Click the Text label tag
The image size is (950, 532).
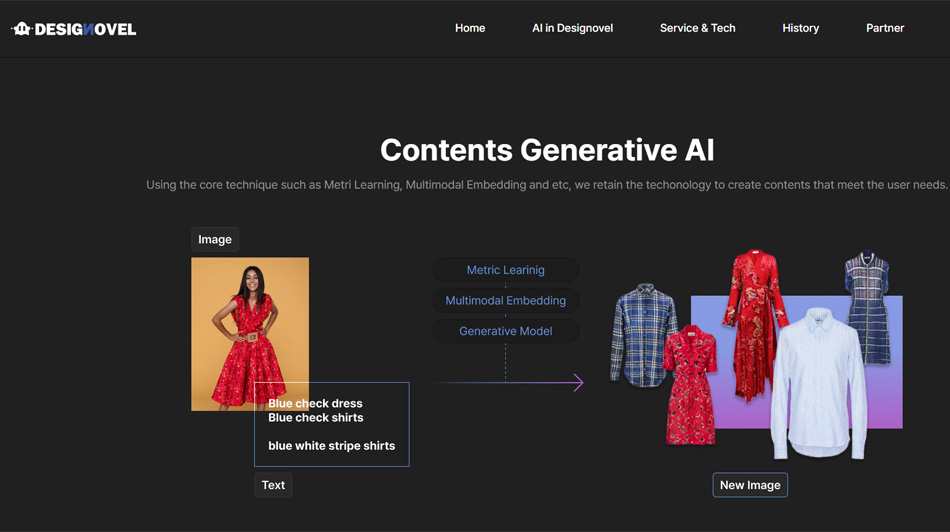coord(273,485)
